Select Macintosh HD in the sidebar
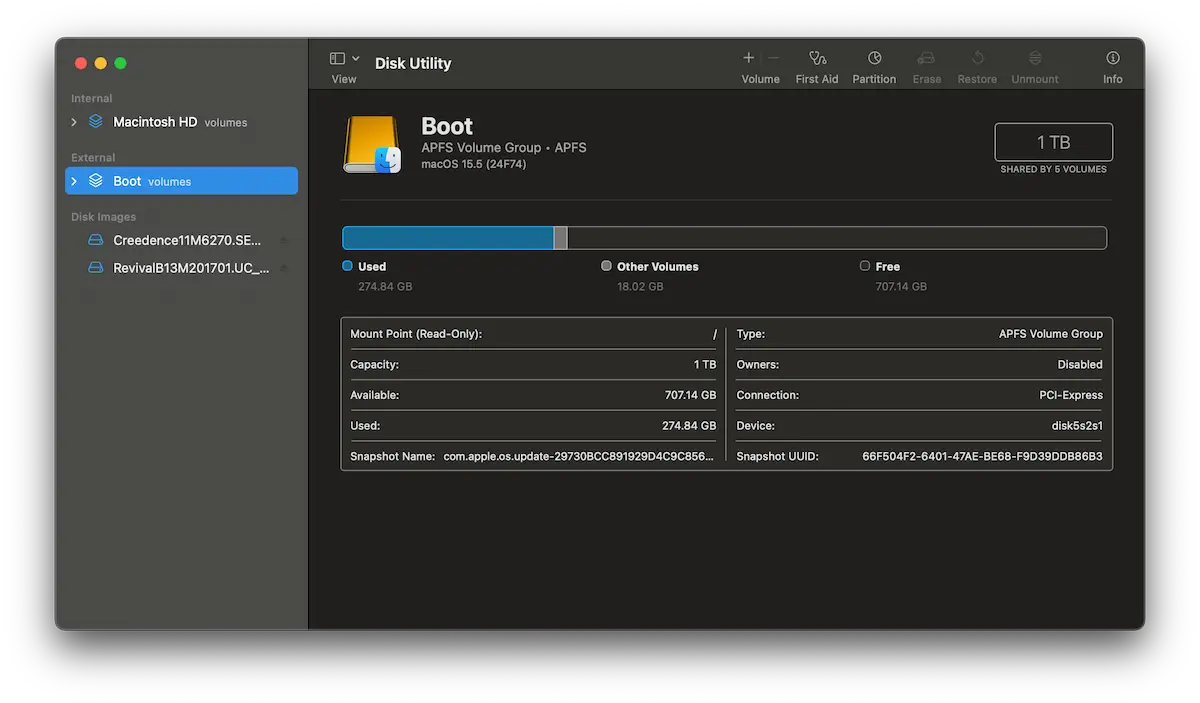This screenshot has width=1200, height=703. (x=155, y=122)
